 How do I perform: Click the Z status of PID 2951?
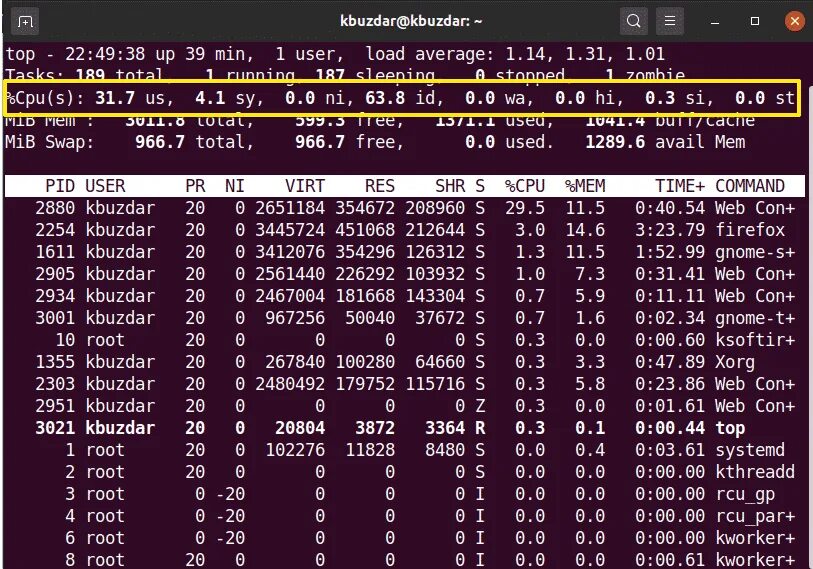pyautogui.click(x=480, y=406)
